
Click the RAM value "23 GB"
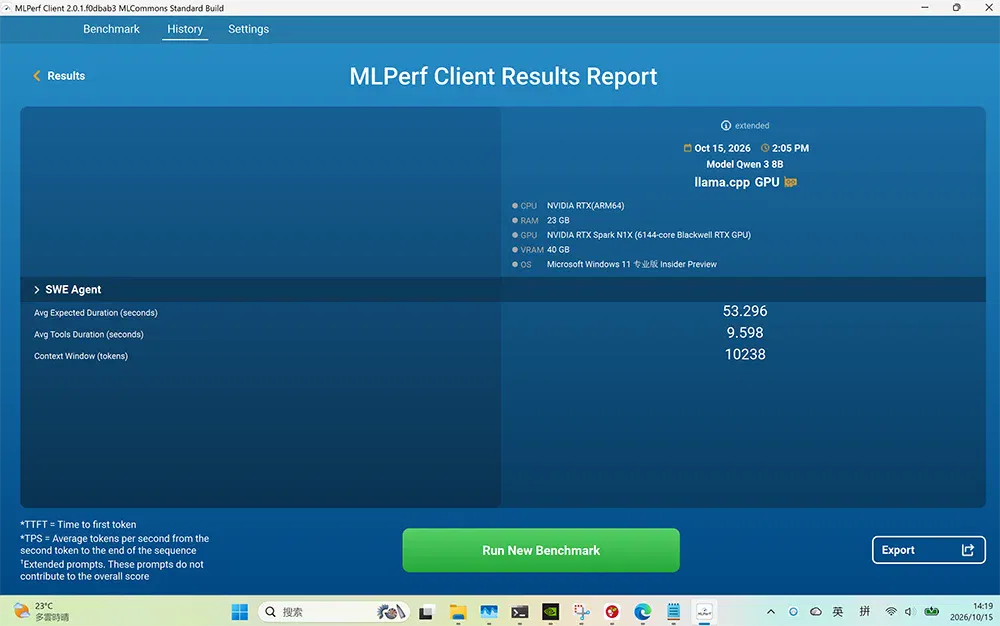point(558,221)
